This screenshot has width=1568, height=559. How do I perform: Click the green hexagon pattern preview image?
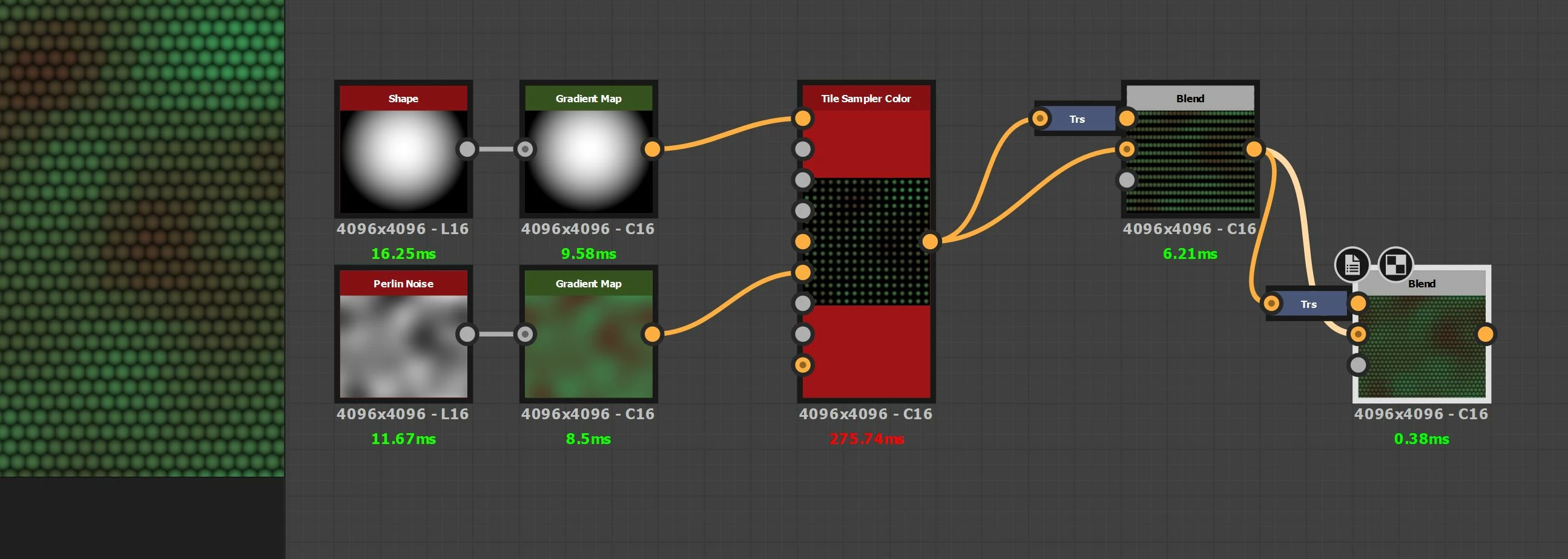[x=142, y=238]
